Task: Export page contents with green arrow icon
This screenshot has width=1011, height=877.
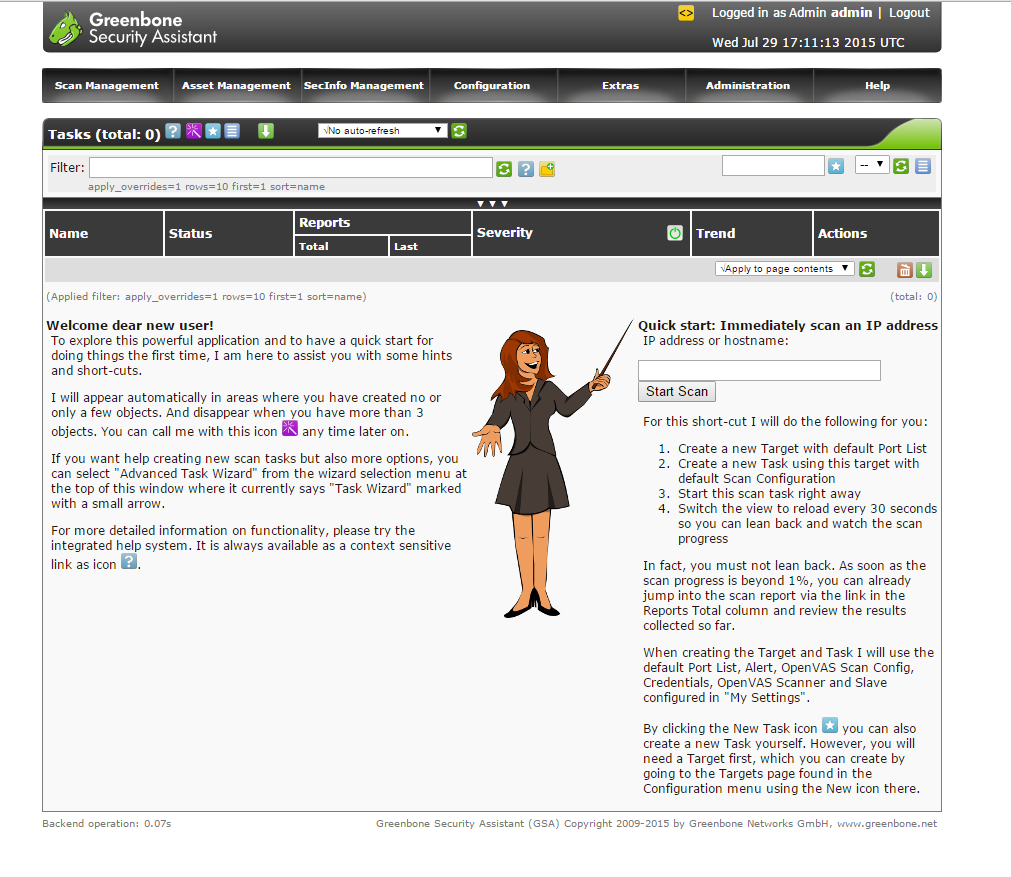Action: tap(924, 270)
